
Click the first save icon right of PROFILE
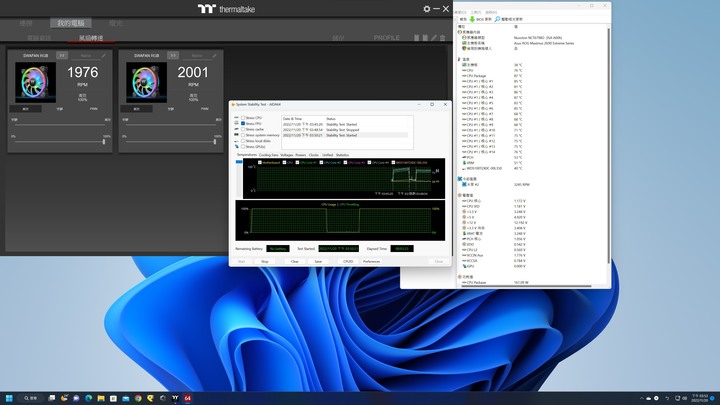point(416,38)
